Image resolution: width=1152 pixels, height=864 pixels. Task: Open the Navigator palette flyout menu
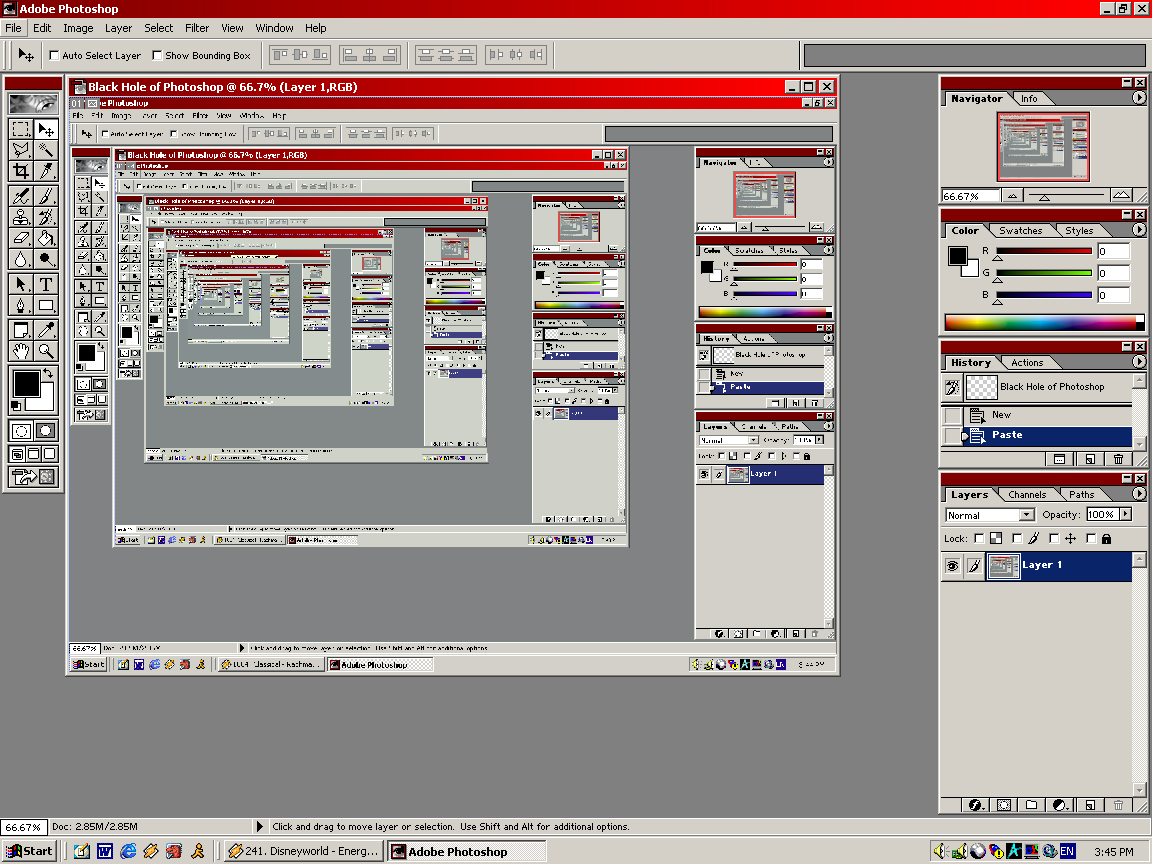click(x=1139, y=98)
